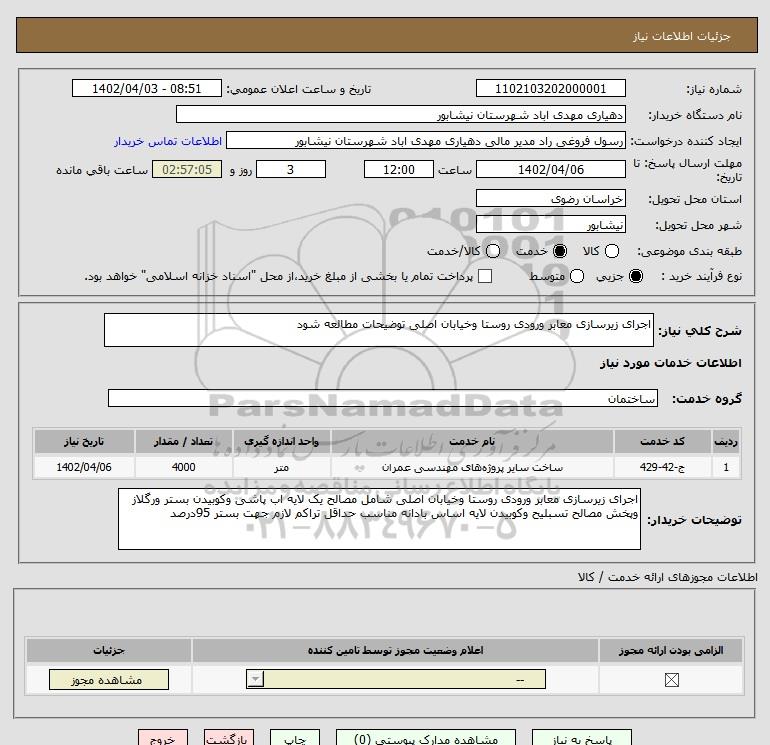Image resolution: width=770 pixels, height=745 pixels.
Task: Click the ردیف column header
Action: (726, 441)
